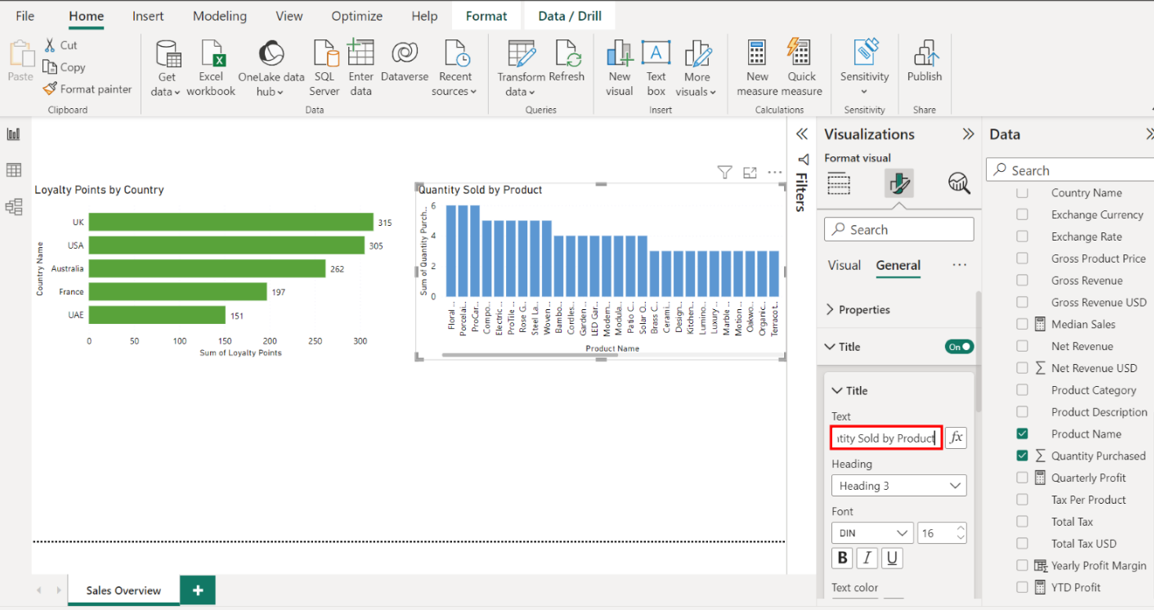Open the Analytics pane magnifier icon

click(958, 183)
